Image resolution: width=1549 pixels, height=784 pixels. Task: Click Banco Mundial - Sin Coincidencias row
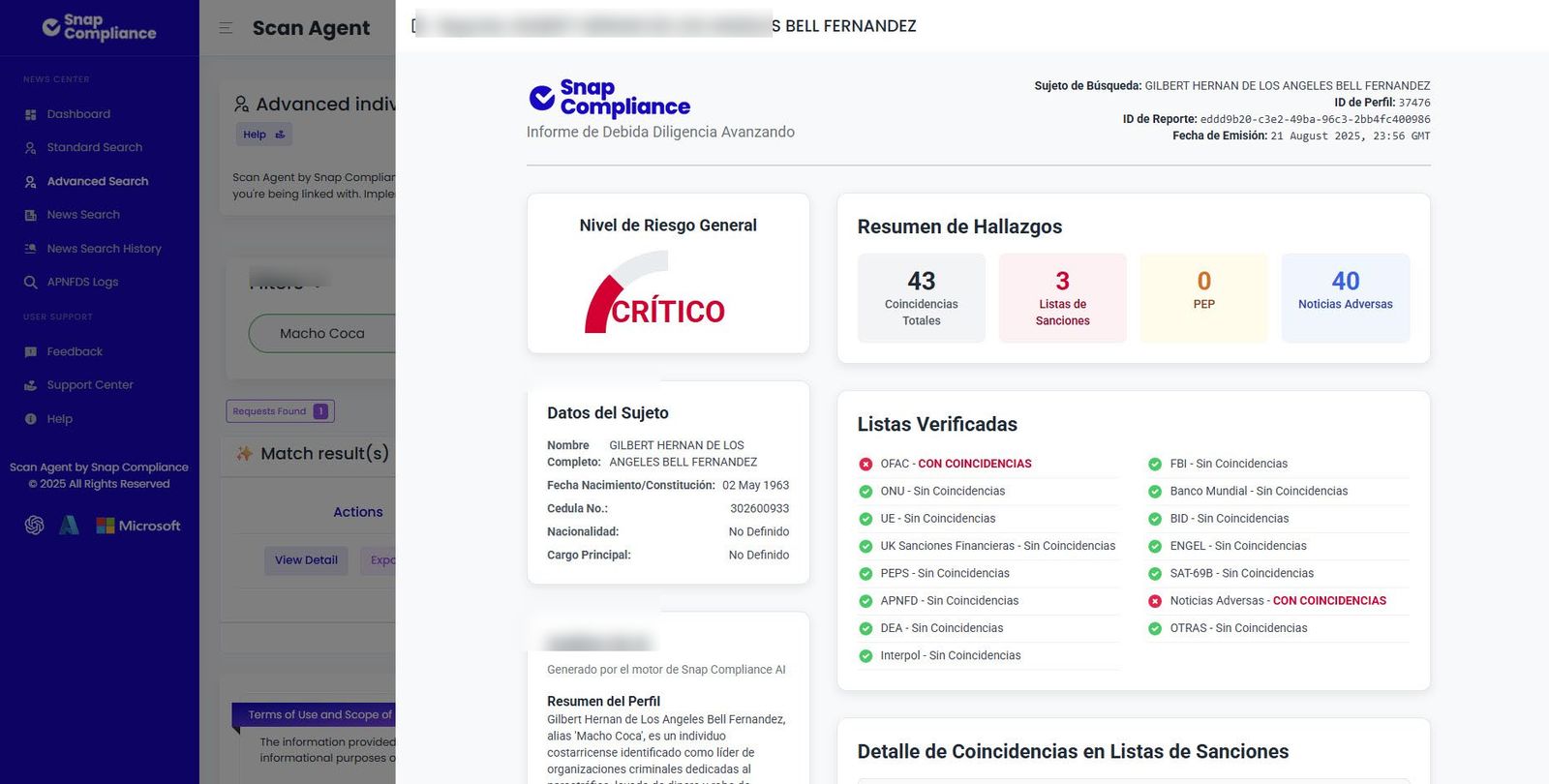[x=1278, y=491]
